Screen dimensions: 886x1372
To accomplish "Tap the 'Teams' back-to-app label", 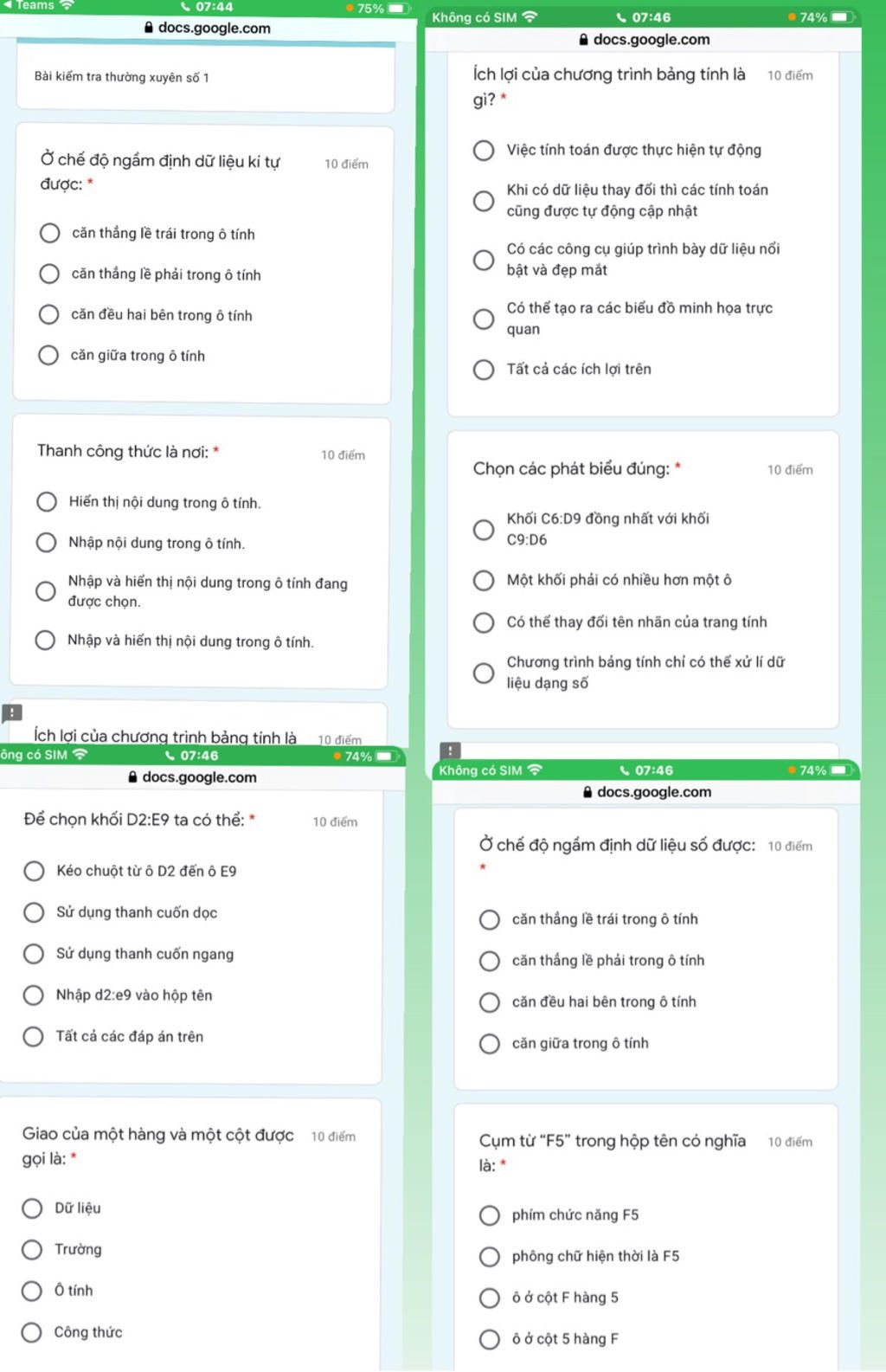I will [x=35, y=5].
